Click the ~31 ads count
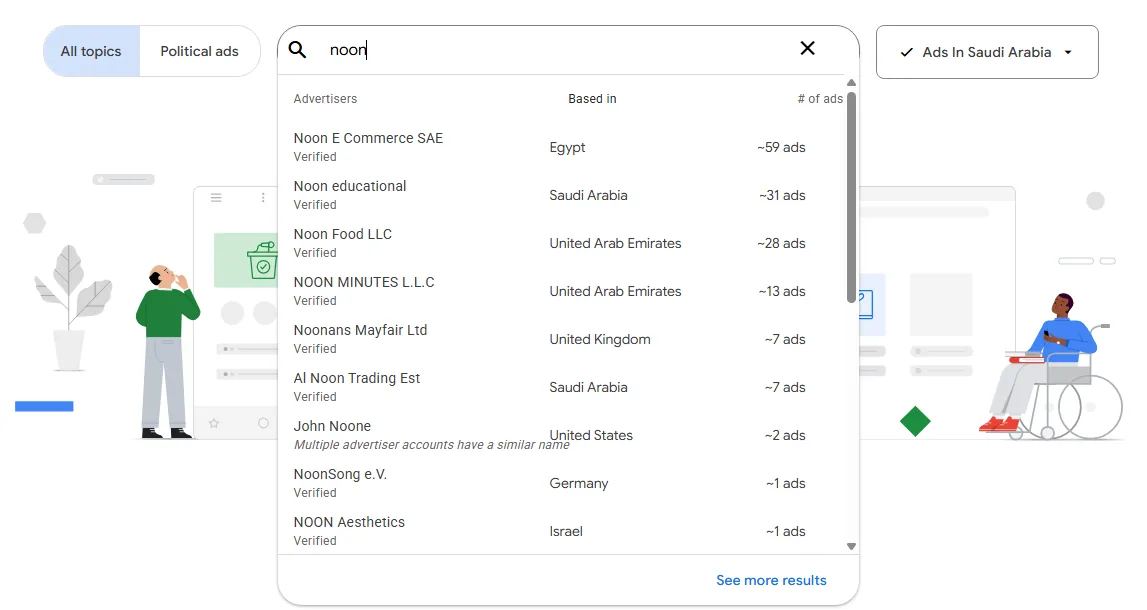 point(782,195)
